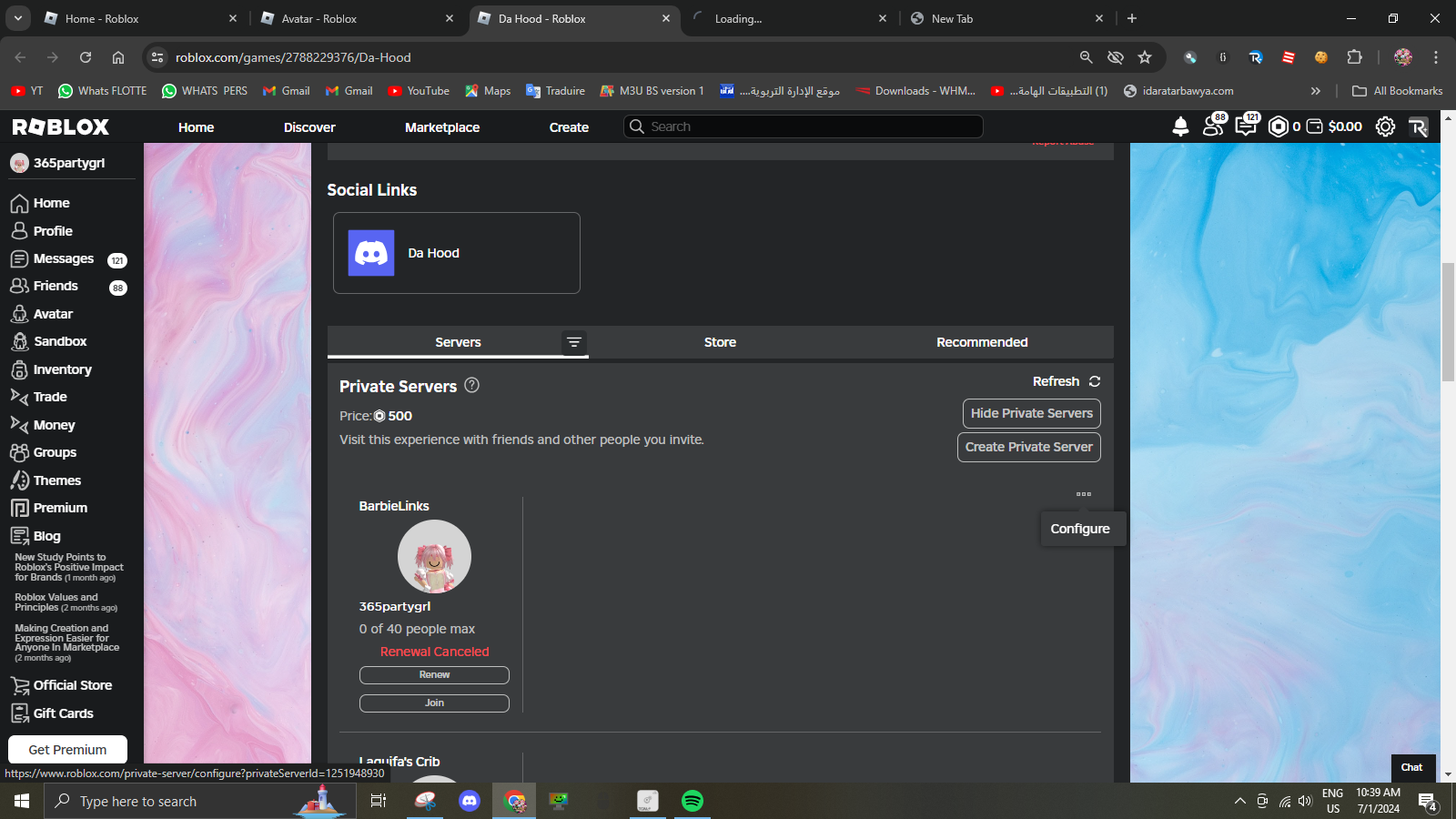Open the Chrome profile avatar
Screen dimensions: 1456x819
[x=1403, y=57]
